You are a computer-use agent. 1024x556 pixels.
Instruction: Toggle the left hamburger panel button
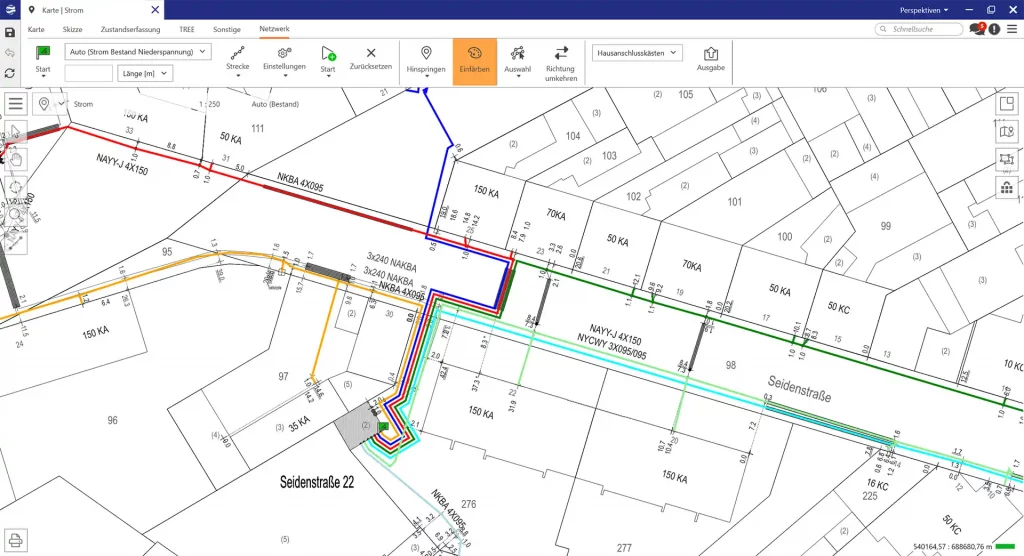[x=16, y=104]
